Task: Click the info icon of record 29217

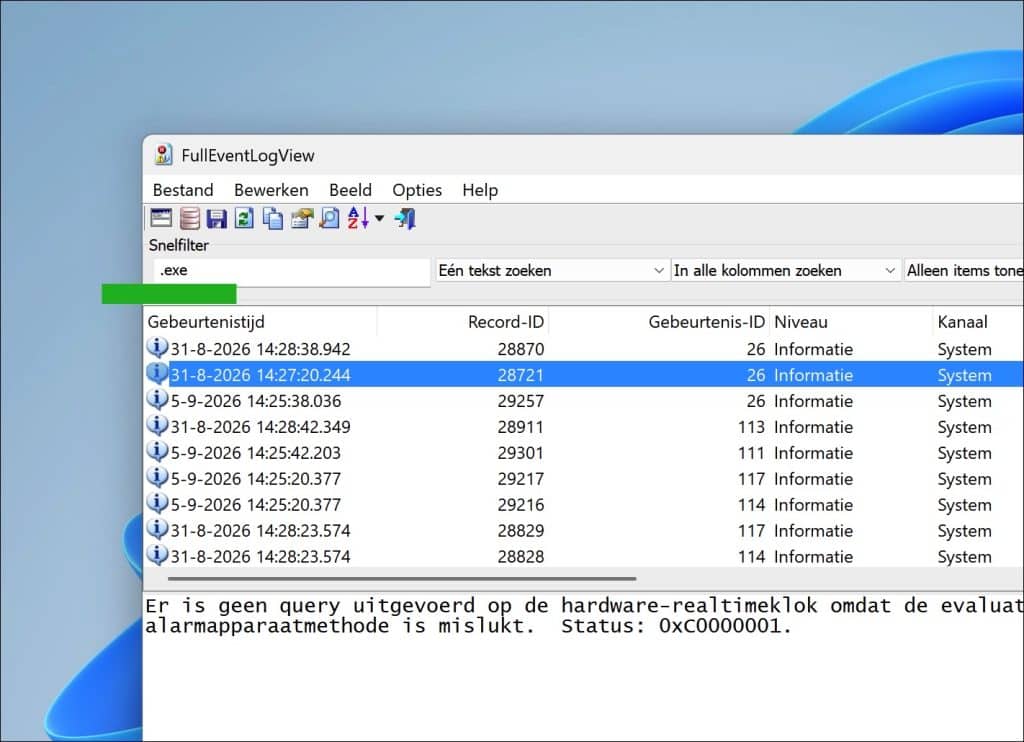Action: point(157,477)
